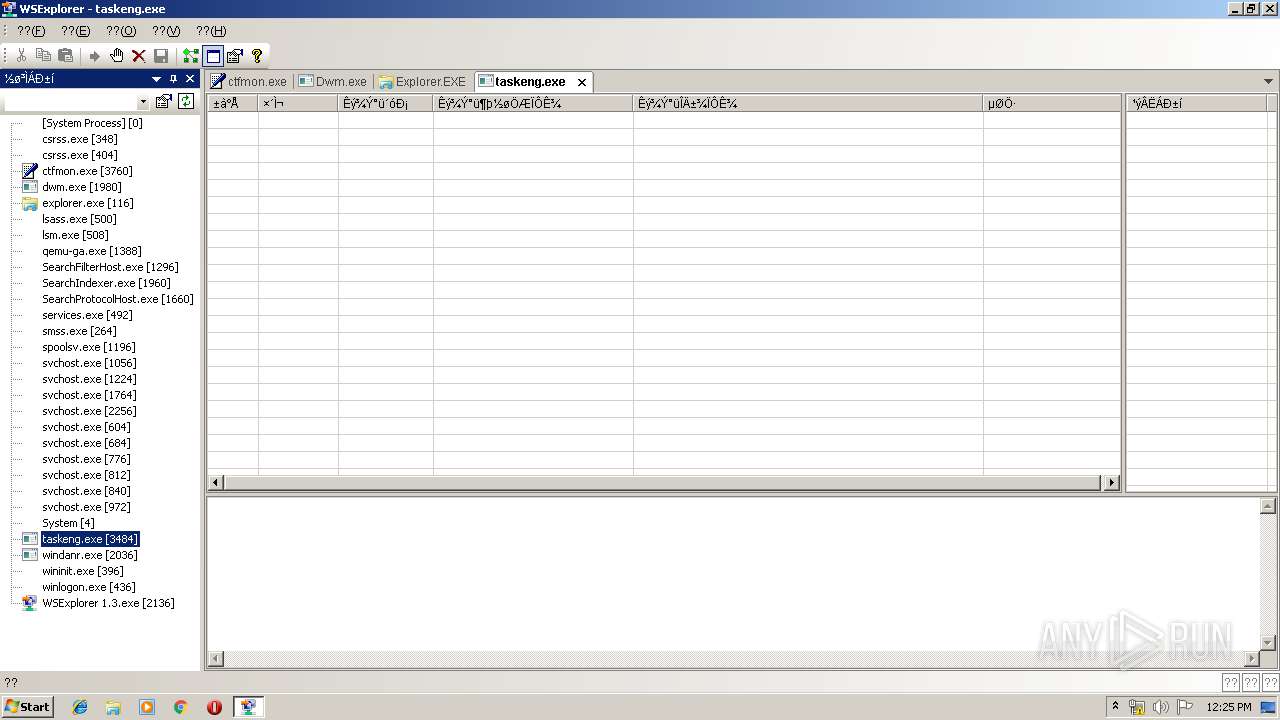Select svchost.exe [2256] process
The image size is (1280, 720).
coord(89,411)
